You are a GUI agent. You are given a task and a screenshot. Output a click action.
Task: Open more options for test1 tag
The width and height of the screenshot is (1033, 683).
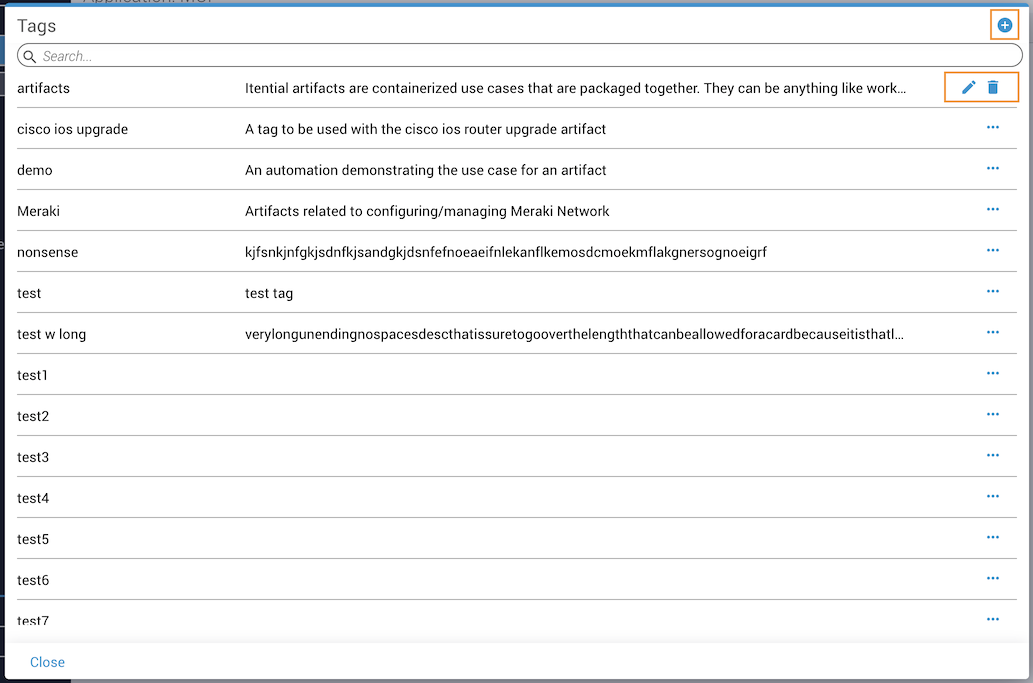993,373
